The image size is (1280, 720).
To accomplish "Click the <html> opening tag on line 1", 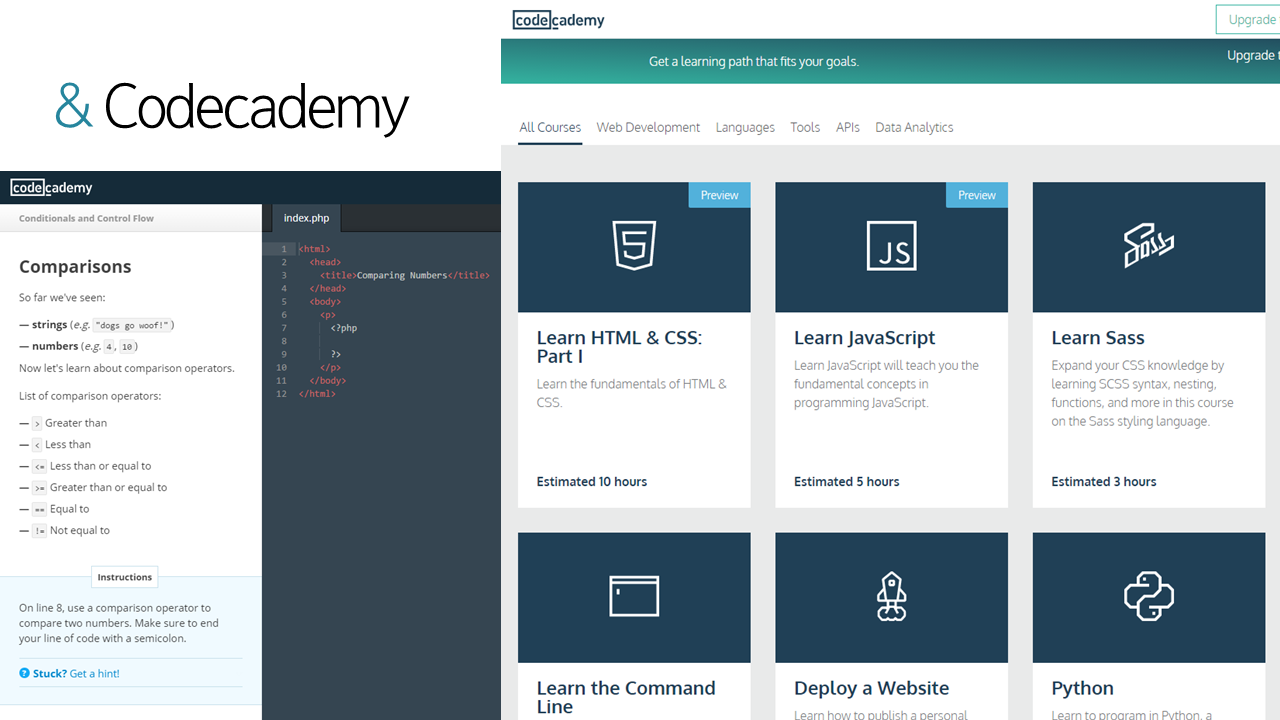I will (x=314, y=249).
